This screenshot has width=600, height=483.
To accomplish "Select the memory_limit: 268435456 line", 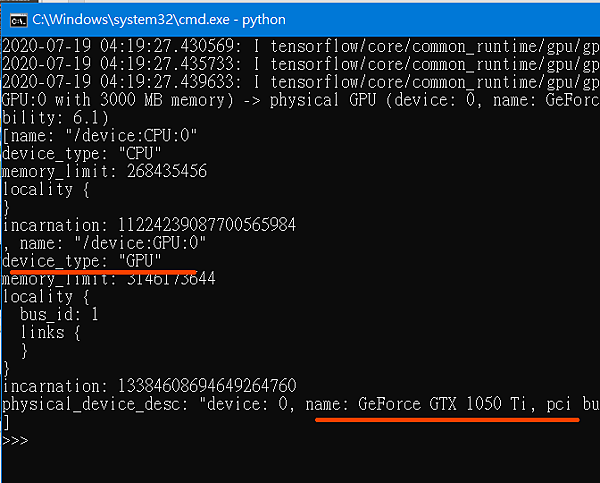I will pos(104,171).
